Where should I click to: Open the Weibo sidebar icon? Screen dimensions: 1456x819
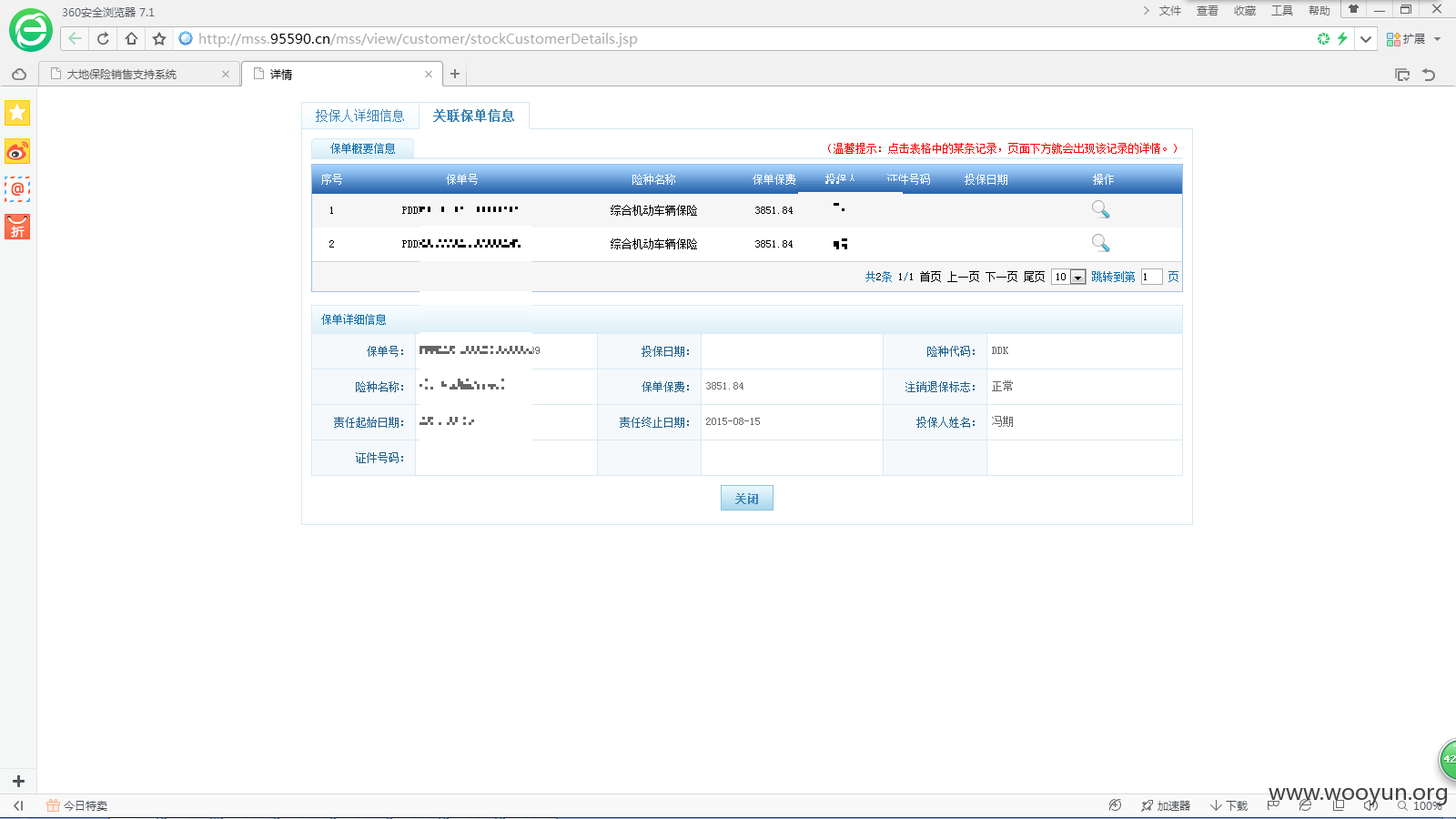pyautogui.click(x=17, y=151)
